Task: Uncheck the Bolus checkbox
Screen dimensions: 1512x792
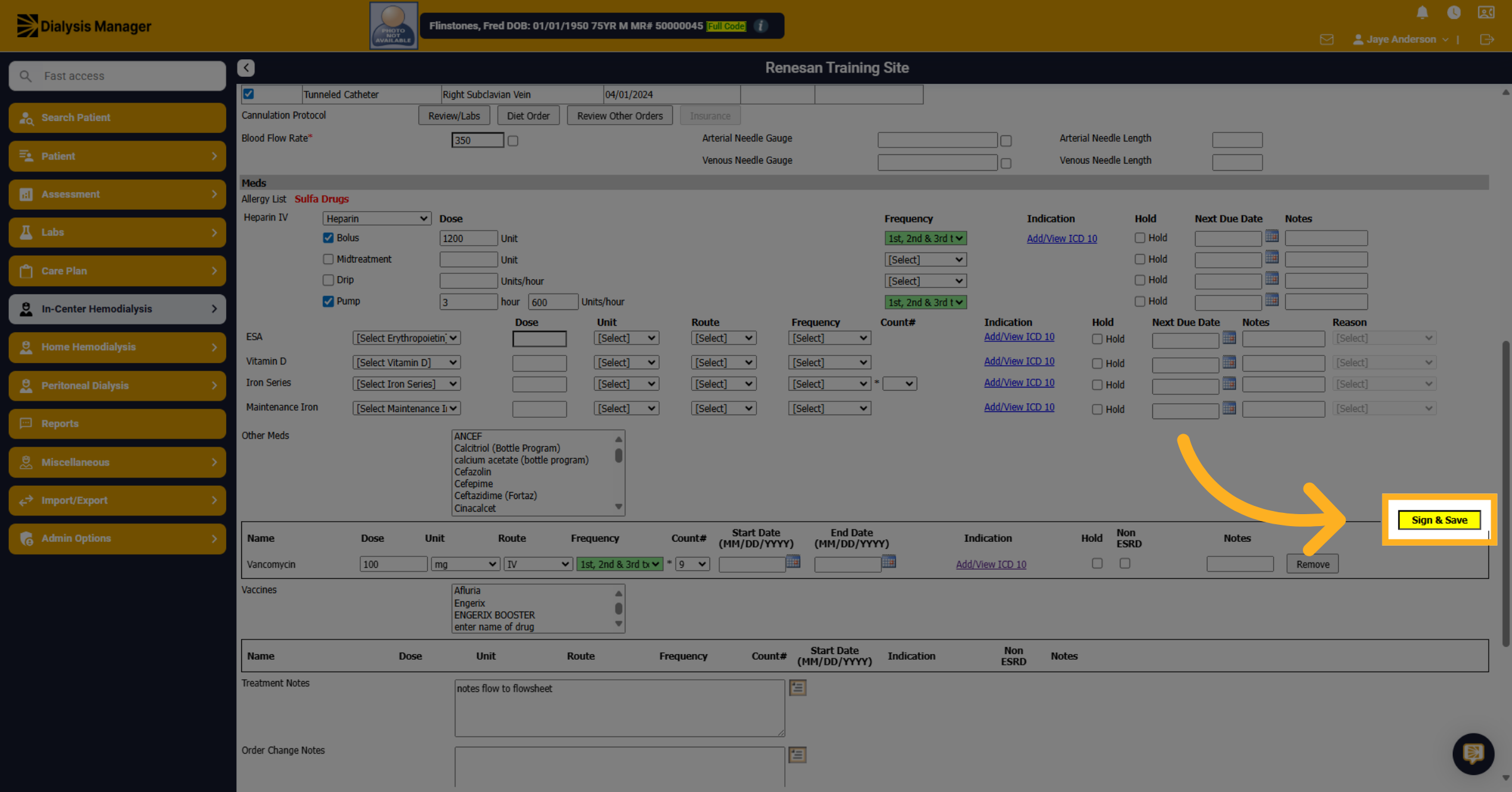Action: coord(328,238)
